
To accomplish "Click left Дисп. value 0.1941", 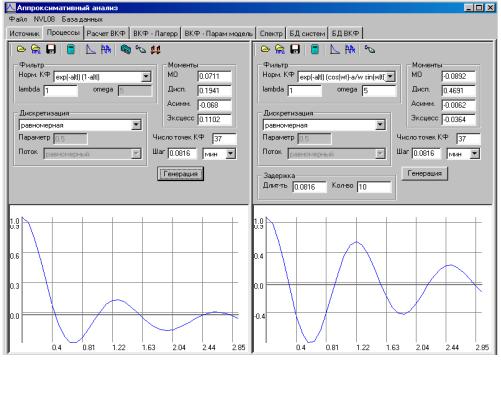I will click(x=214, y=91).
